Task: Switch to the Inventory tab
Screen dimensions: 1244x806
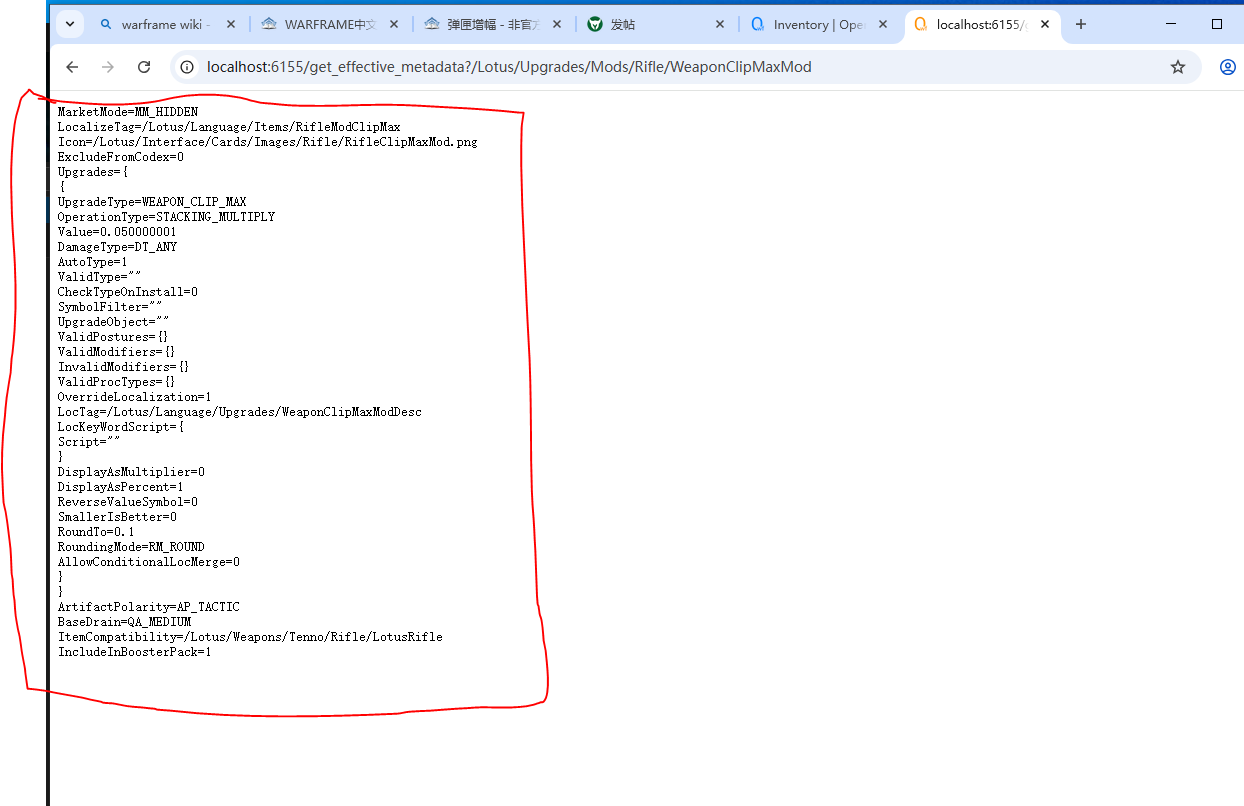Action: click(x=808, y=25)
